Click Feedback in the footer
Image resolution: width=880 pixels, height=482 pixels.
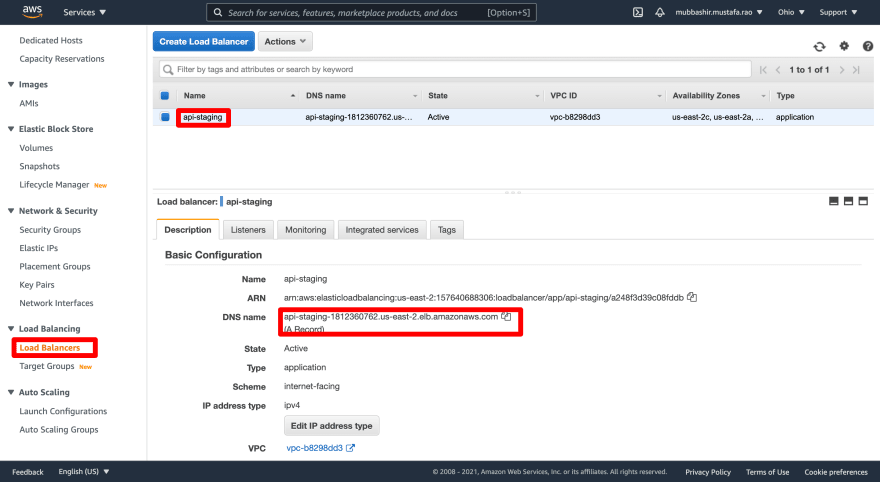(x=28, y=472)
